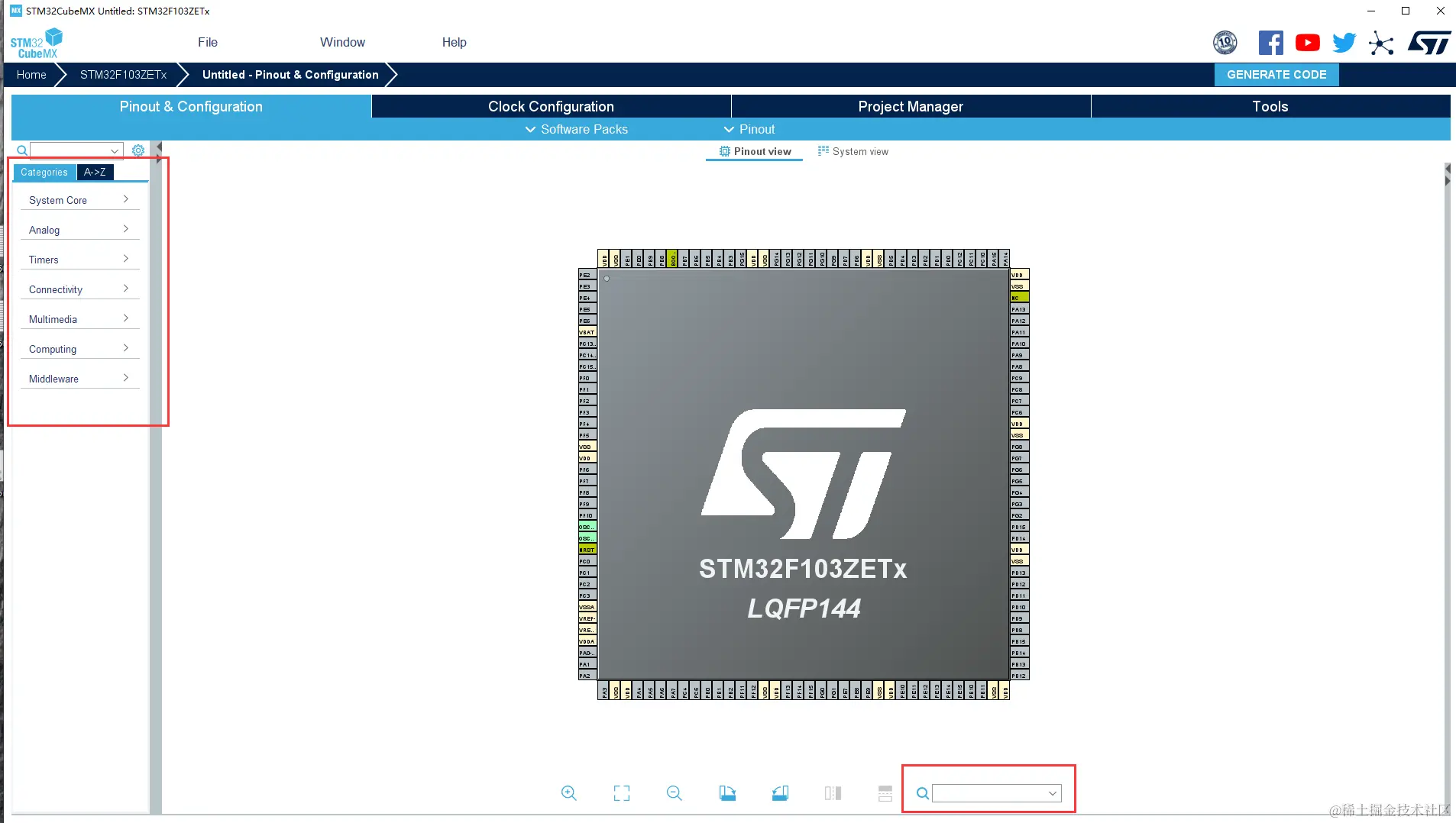1456x823 pixels.
Task: Open the ST community network icon
Action: [x=1381, y=43]
